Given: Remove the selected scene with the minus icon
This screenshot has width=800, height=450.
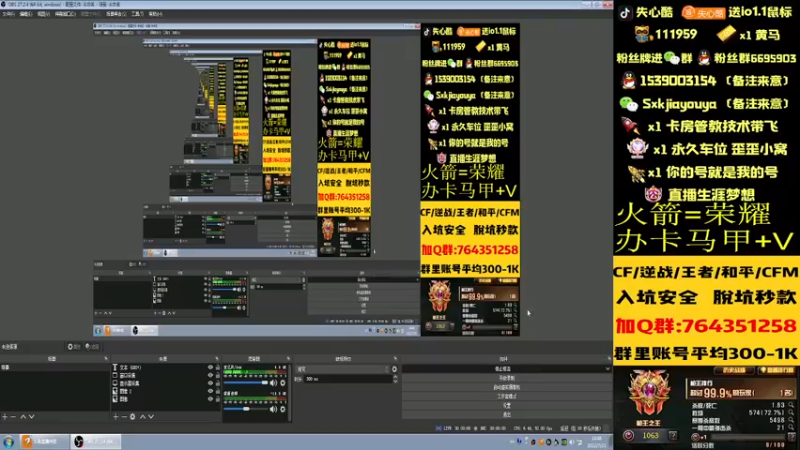Looking at the screenshot, I should [13, 417].
